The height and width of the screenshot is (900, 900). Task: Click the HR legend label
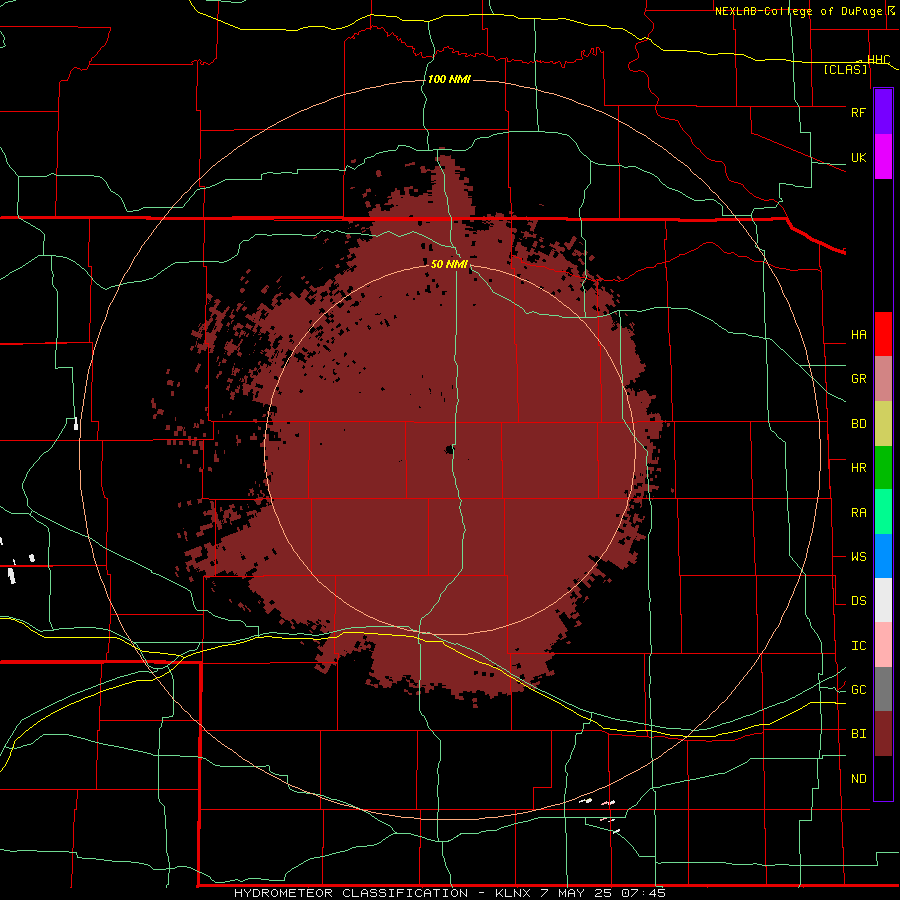(x=858, y=467)
